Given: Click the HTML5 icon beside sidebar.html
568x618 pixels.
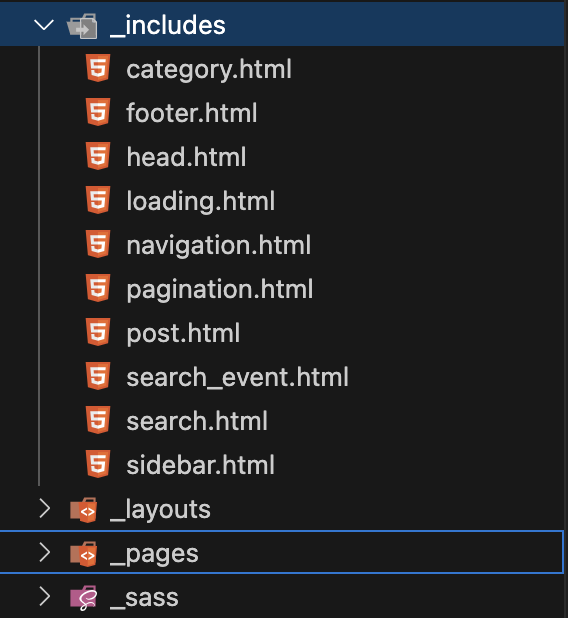Looking at the screenshot, I should [x=98, y=464].
